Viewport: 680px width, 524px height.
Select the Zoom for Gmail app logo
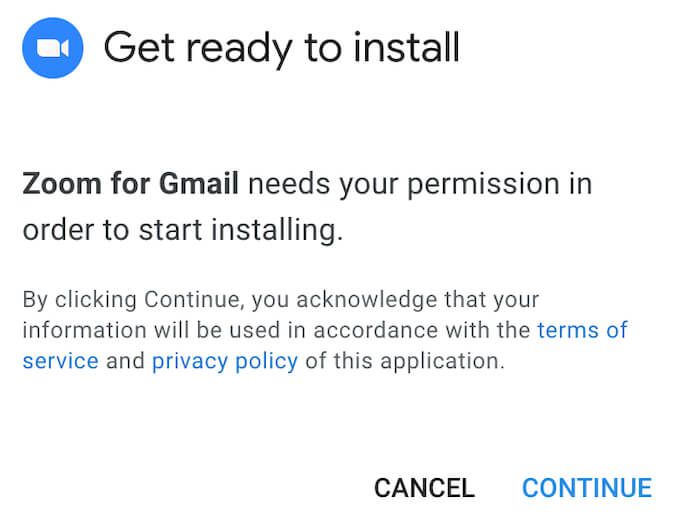tap(52, 48)
